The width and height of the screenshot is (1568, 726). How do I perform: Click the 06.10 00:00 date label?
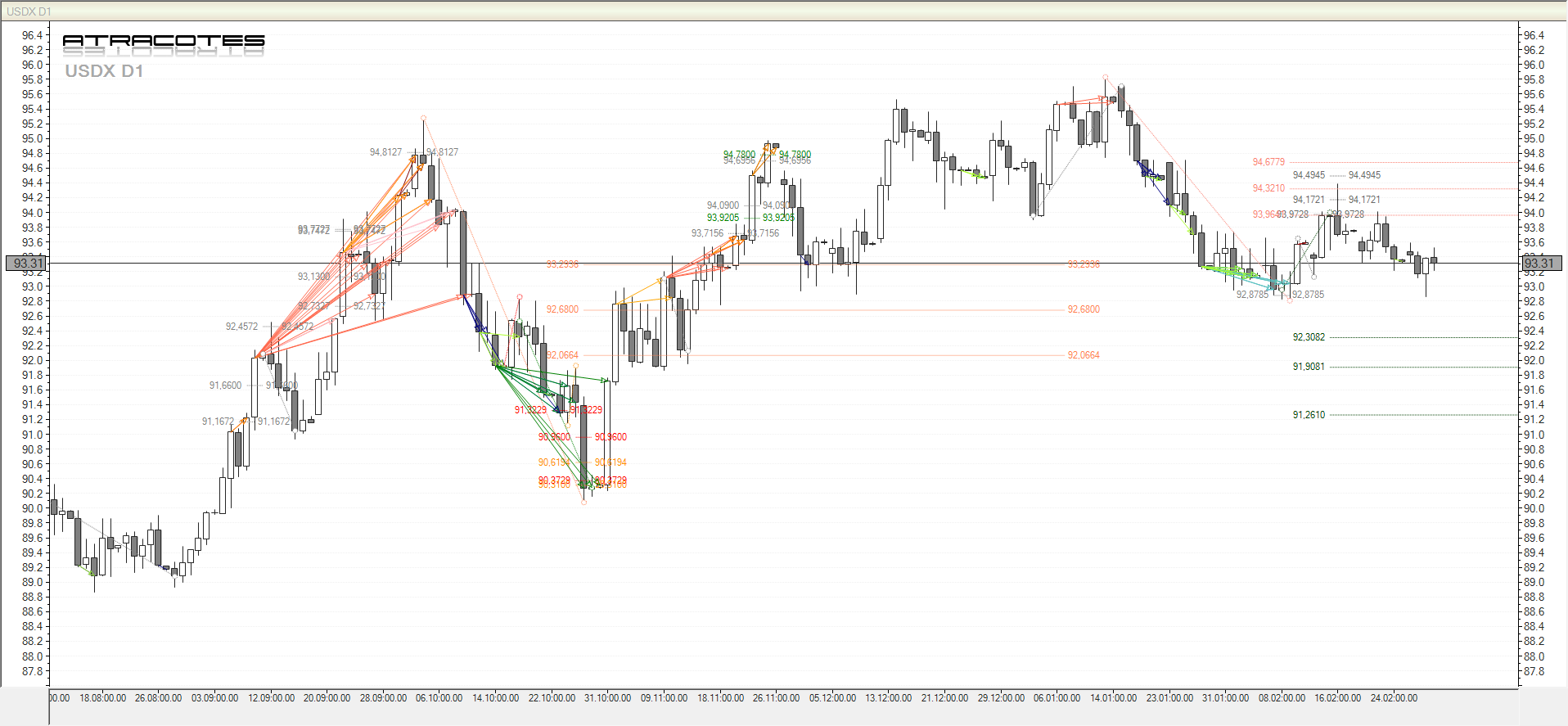[x=439, y=698]
